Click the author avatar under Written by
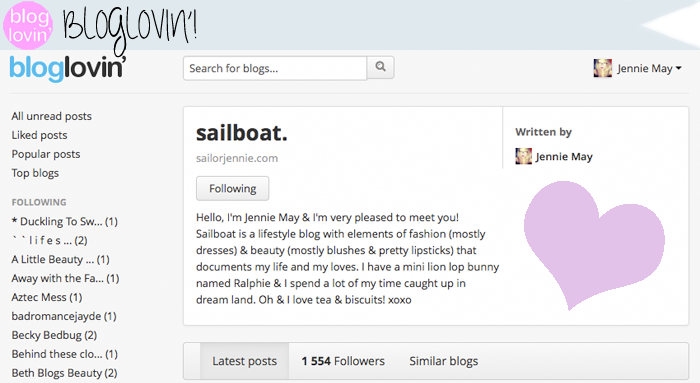The image size is (700, 383). coord(524,157)
